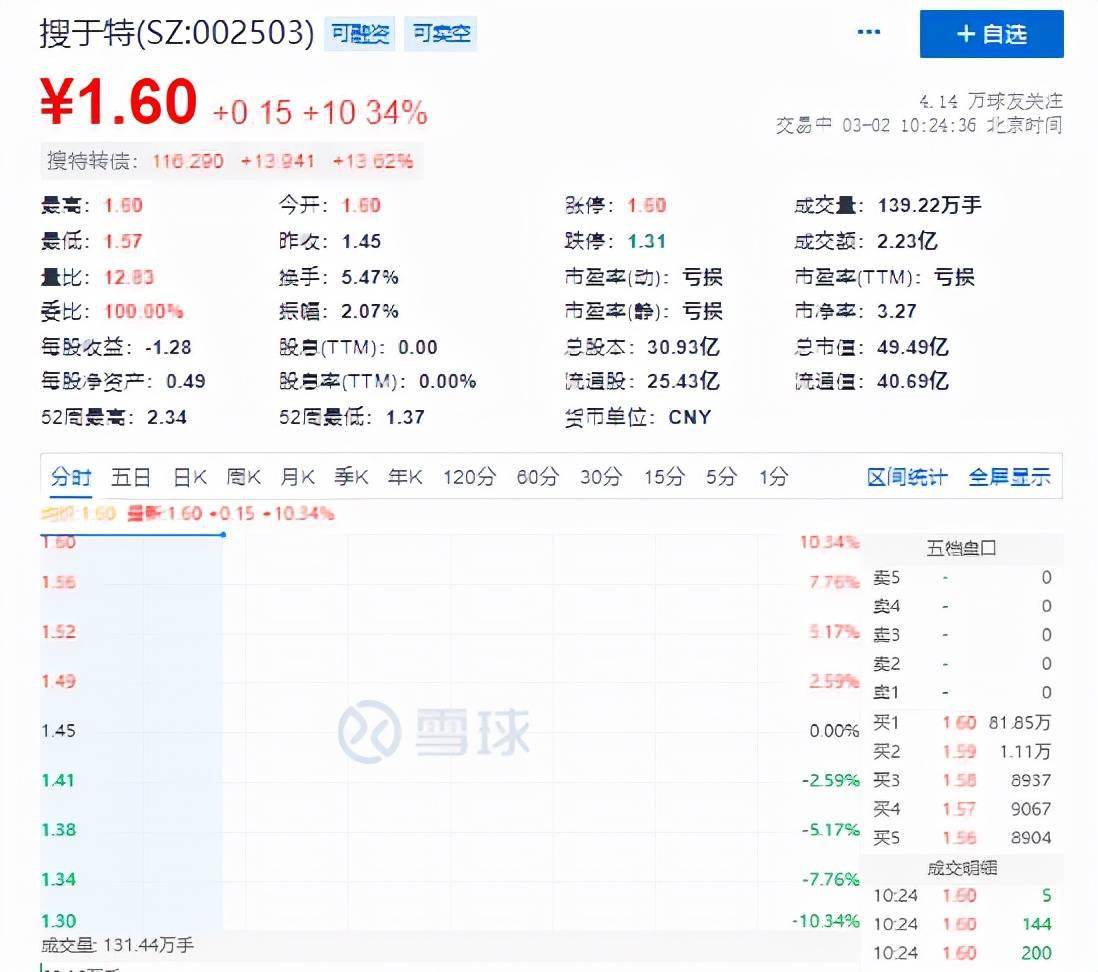The height and width of the screenshot is (972, 1098).
Task: Click the 五档盘口 order book header
Action: pos(960,547)
